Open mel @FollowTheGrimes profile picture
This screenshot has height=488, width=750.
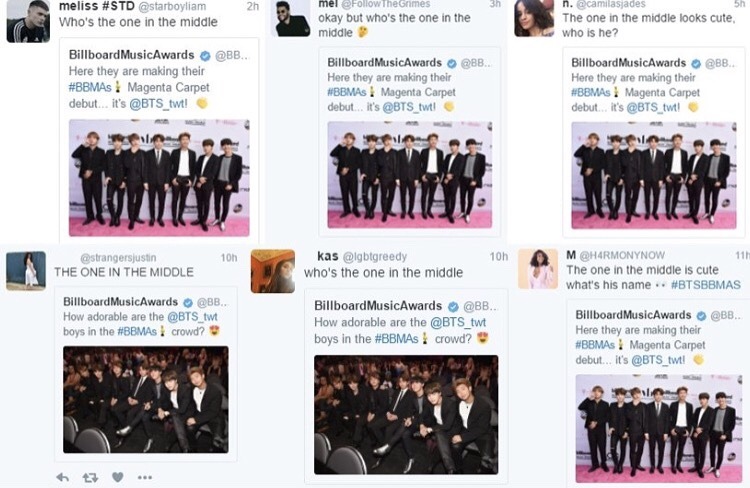pyautogui.click(x=293, y=18)
